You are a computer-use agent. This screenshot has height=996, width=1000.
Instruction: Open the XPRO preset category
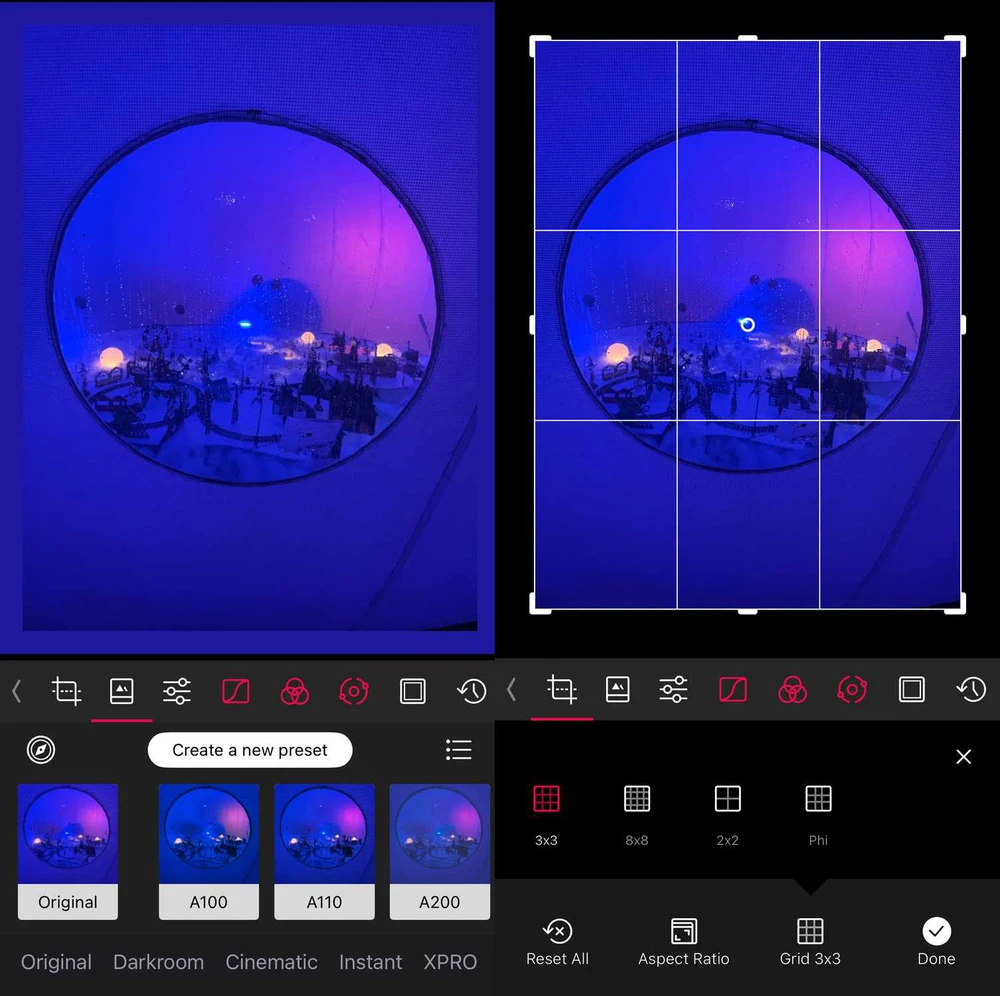pyautogui.click(x=449, y=961)
